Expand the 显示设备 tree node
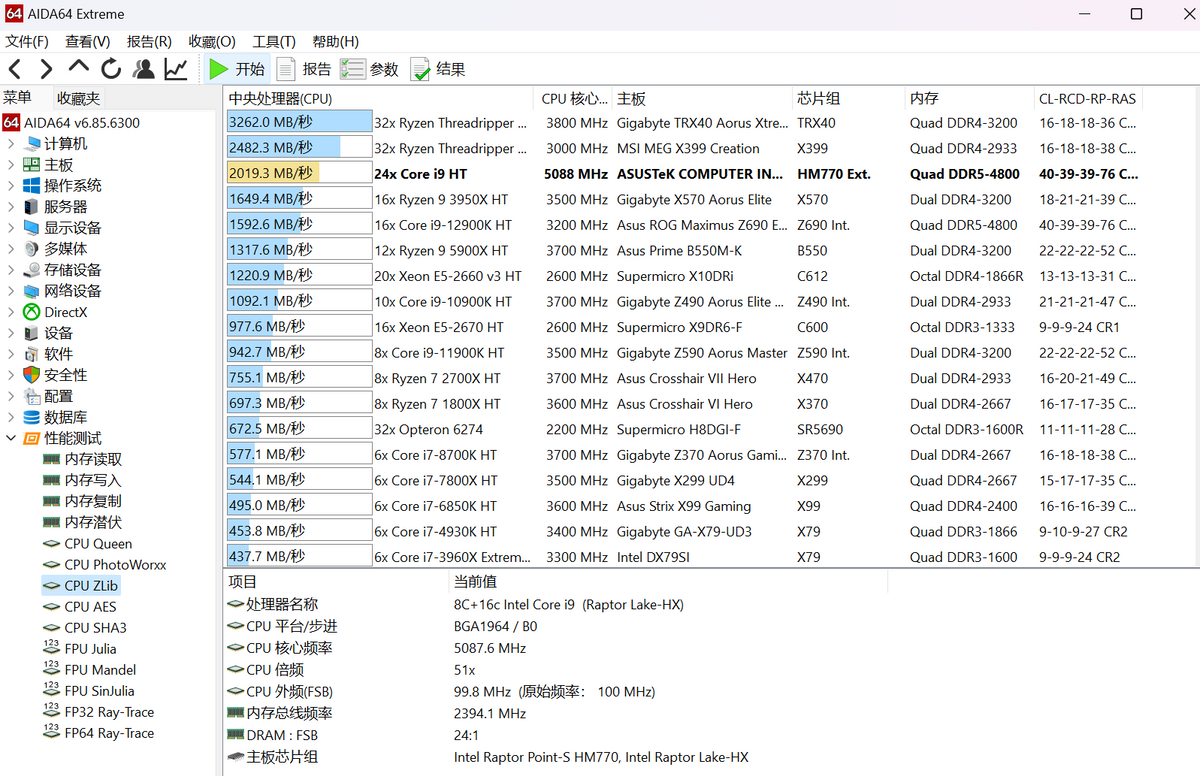Viewport: 1200px width, 776px height. click(11, 228)
